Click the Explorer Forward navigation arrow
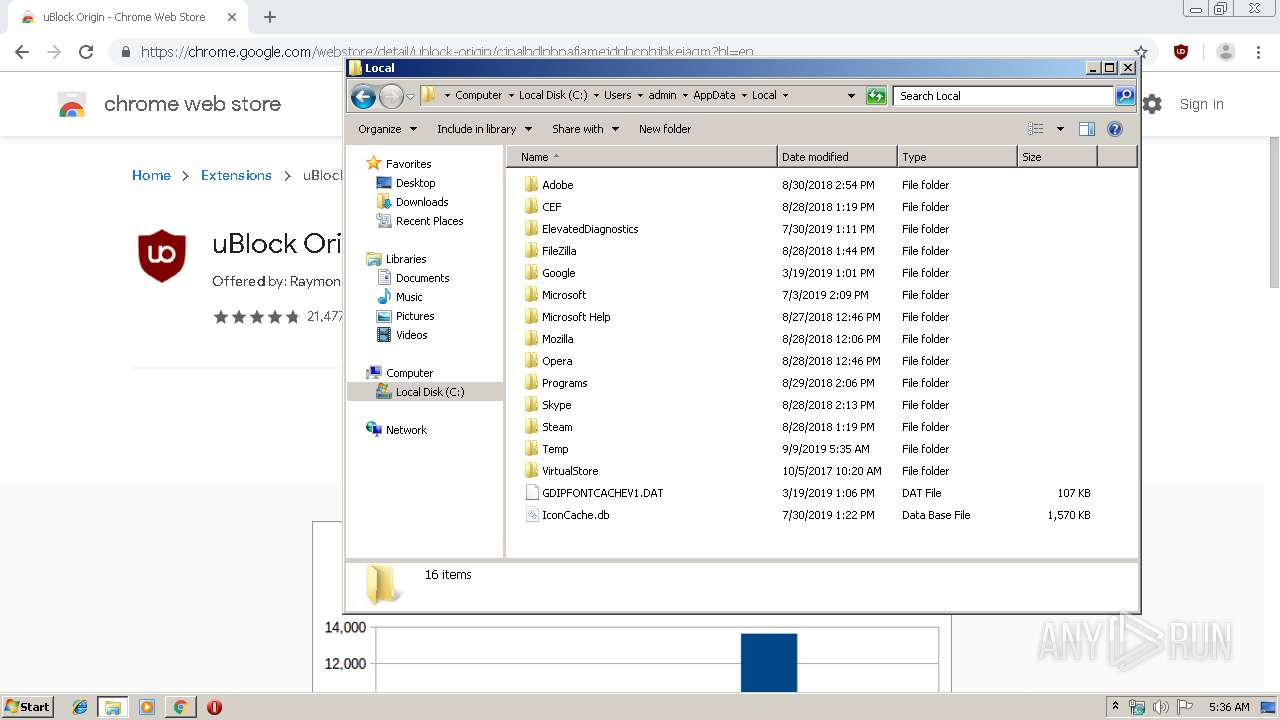This screenshot has width=1280, height=720. click(391, 96)
